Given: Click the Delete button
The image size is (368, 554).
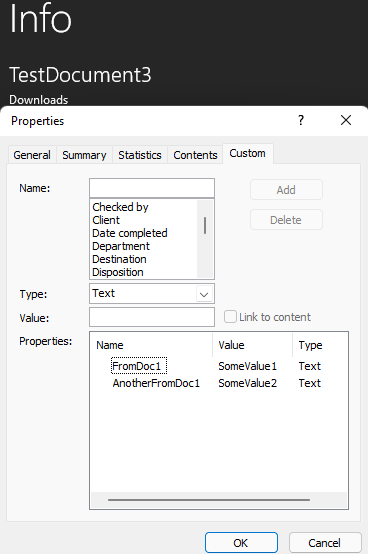Looking at the screenshot, I should [x=286, y=220].
